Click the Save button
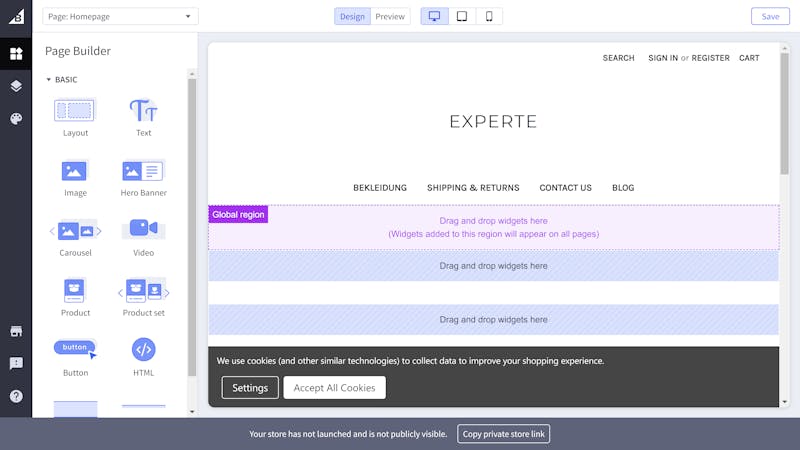800x450 pixels. (770, 16)
